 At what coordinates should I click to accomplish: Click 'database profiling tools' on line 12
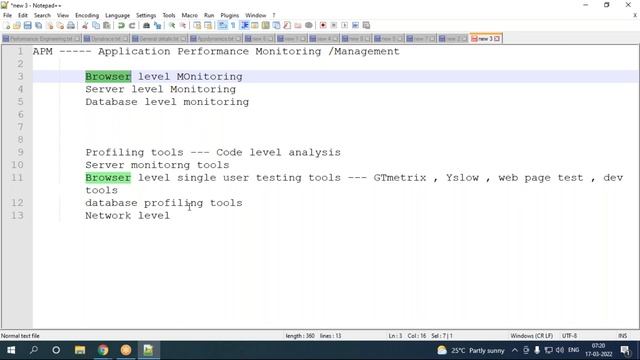[x=164, y=203]
